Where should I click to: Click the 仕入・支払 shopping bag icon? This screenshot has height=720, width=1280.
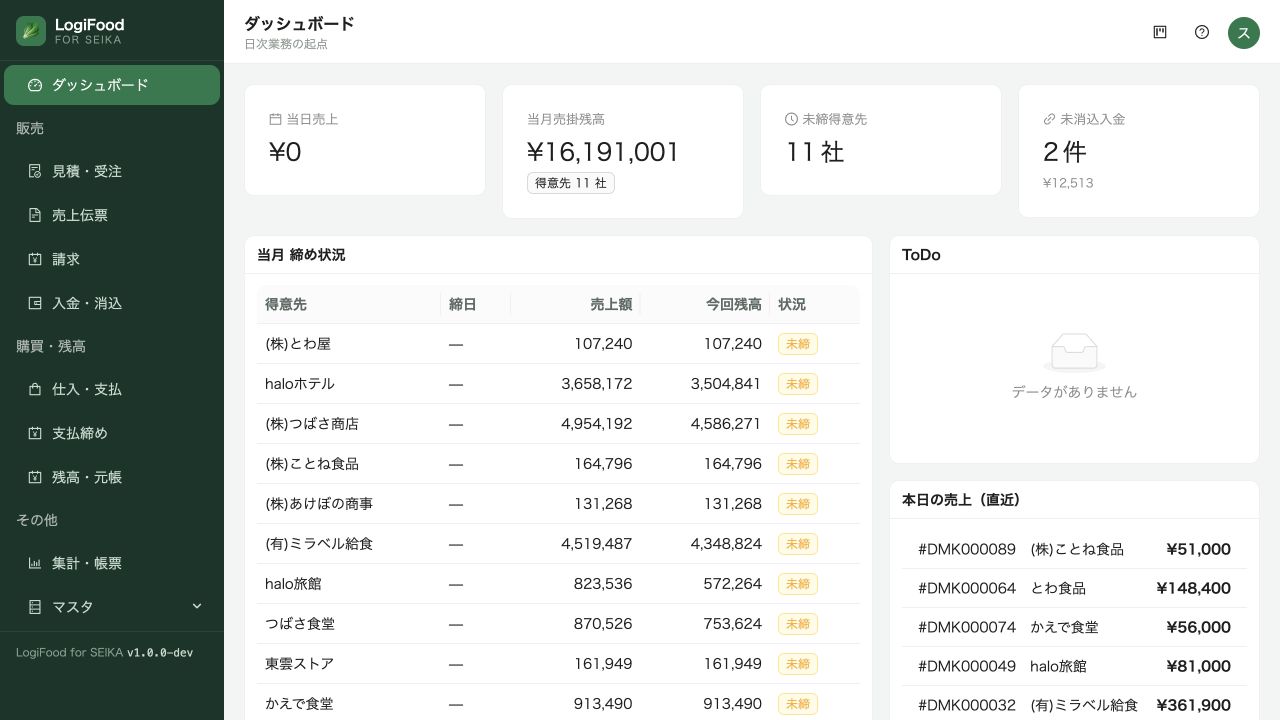click(x=35, y=389)
